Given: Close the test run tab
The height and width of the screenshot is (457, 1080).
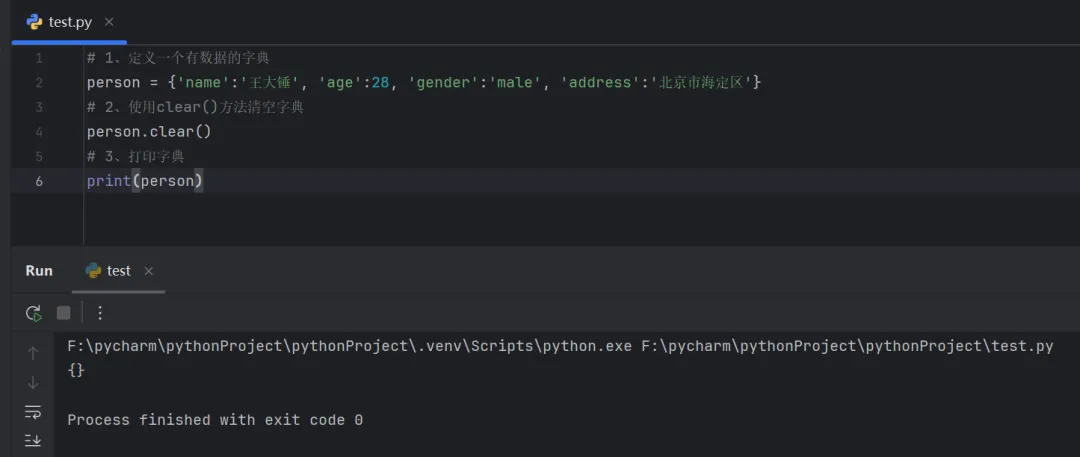Looking at the screenshot, I should coord(149,271).
